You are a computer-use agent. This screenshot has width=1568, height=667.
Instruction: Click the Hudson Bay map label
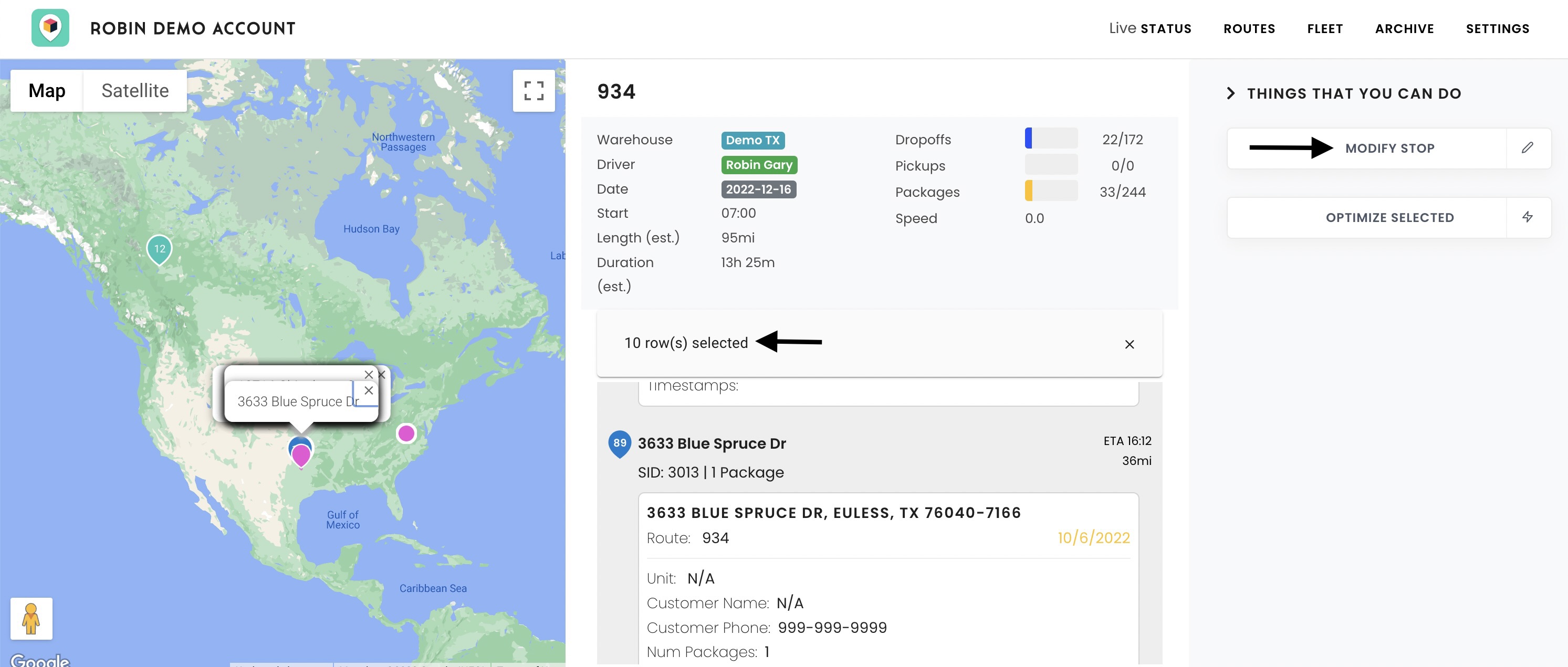(371, 229)
